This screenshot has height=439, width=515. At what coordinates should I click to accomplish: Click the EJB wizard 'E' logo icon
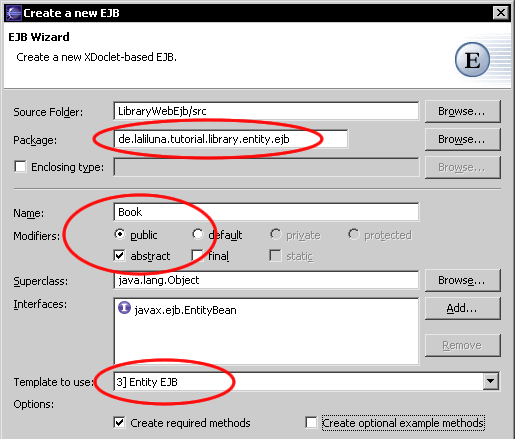[472, 60]
